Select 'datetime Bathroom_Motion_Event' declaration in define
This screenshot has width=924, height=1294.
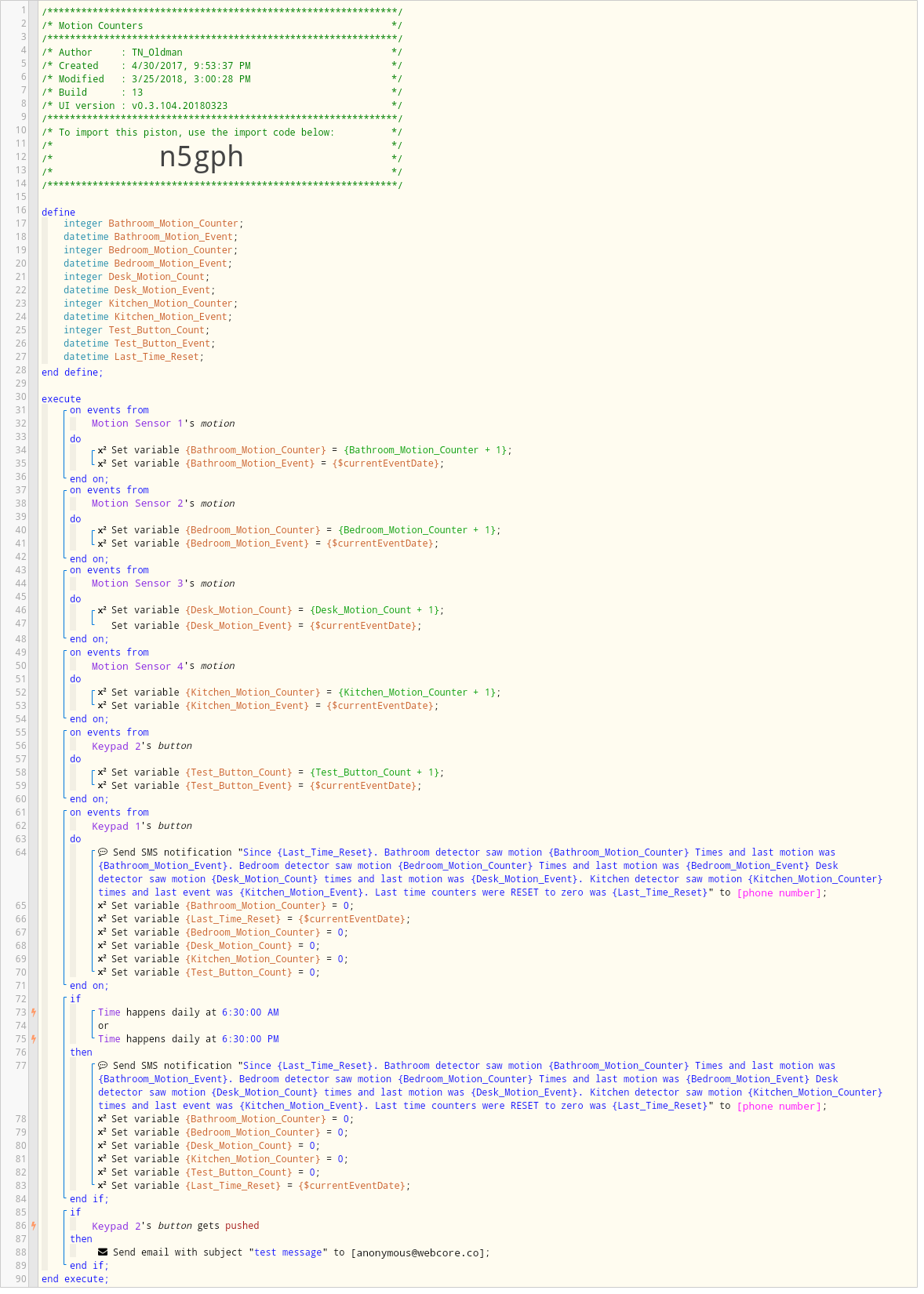[151, 237]
